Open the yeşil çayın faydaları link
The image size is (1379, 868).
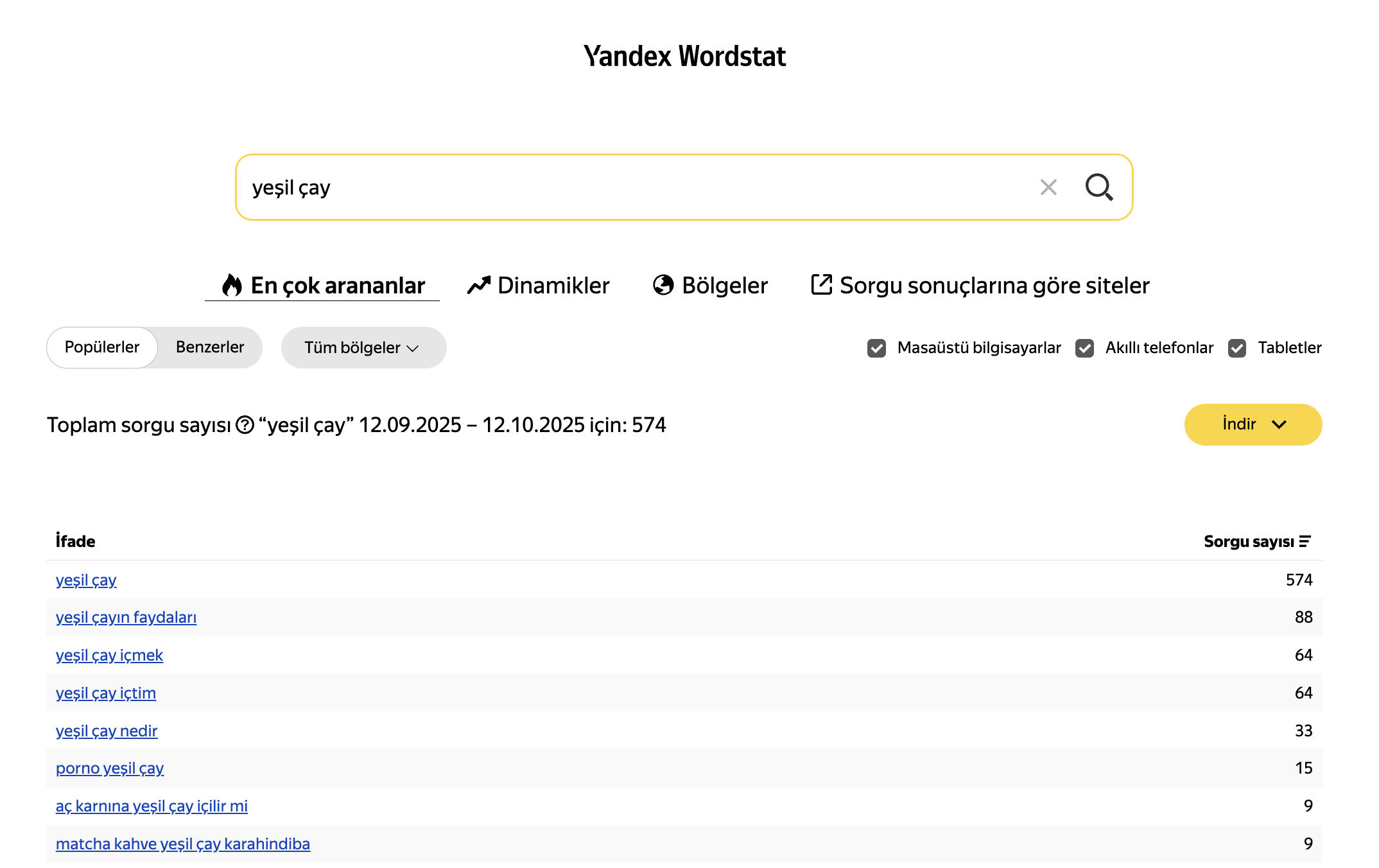[x=126, y=617]
